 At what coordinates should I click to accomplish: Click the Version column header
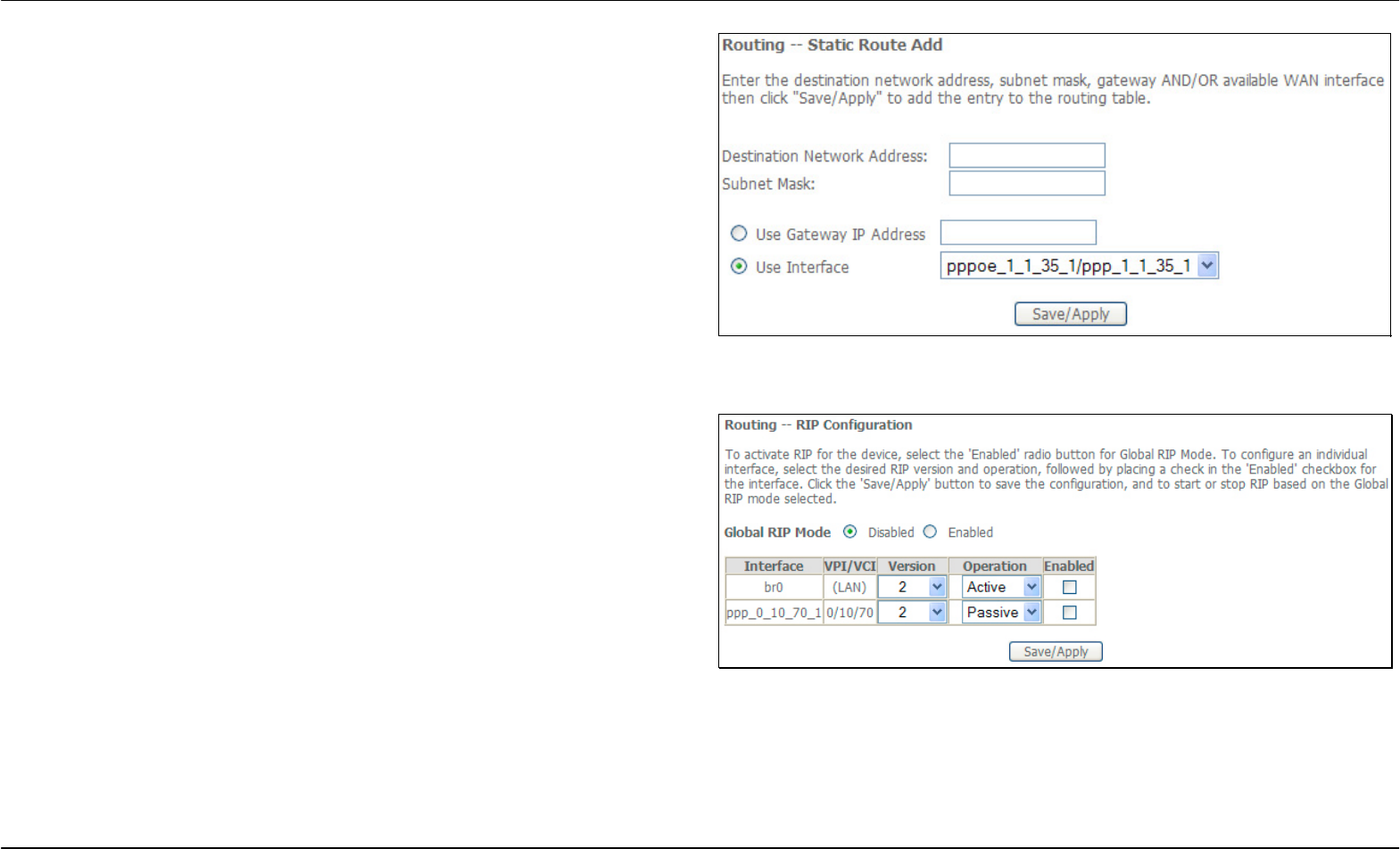(x=912, y=566)
